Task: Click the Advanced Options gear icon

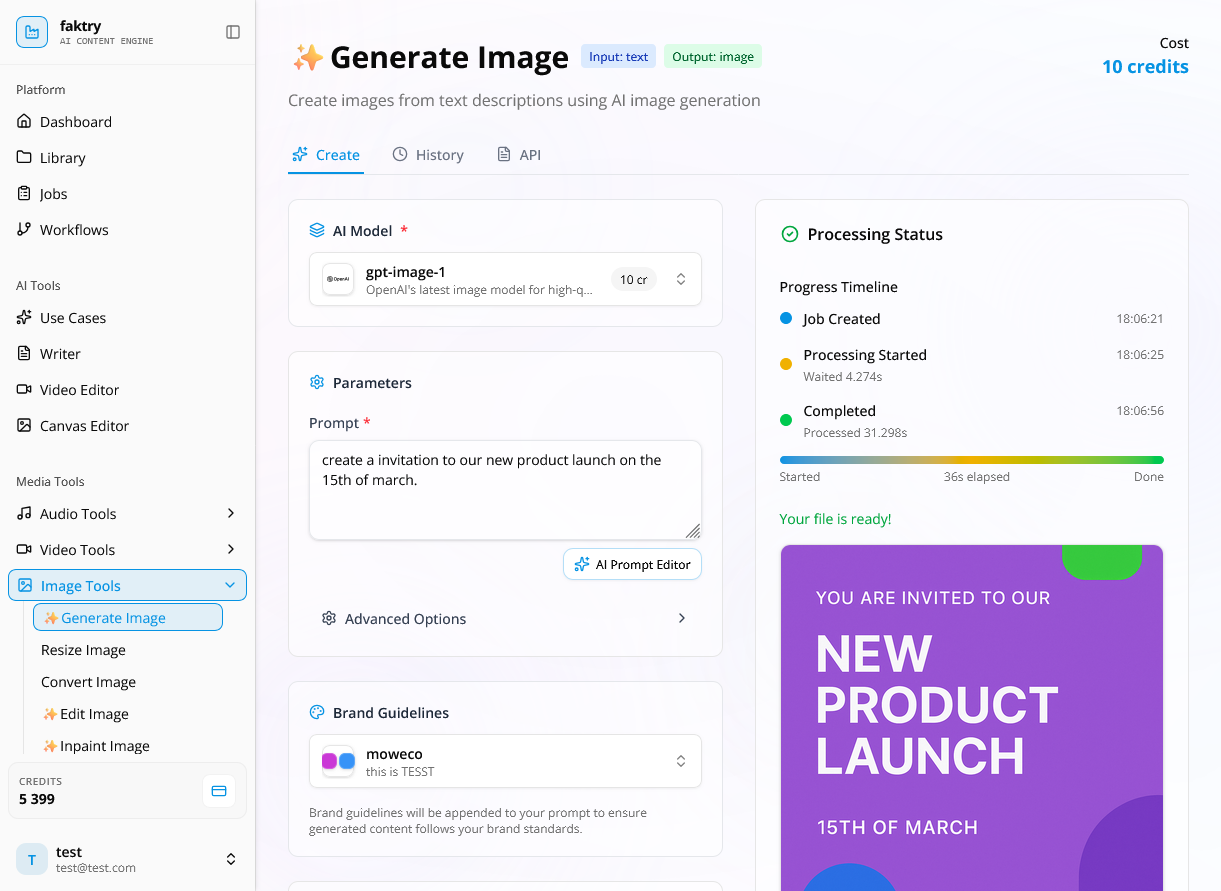Action: pyautogui.click(x=329, y=618)
